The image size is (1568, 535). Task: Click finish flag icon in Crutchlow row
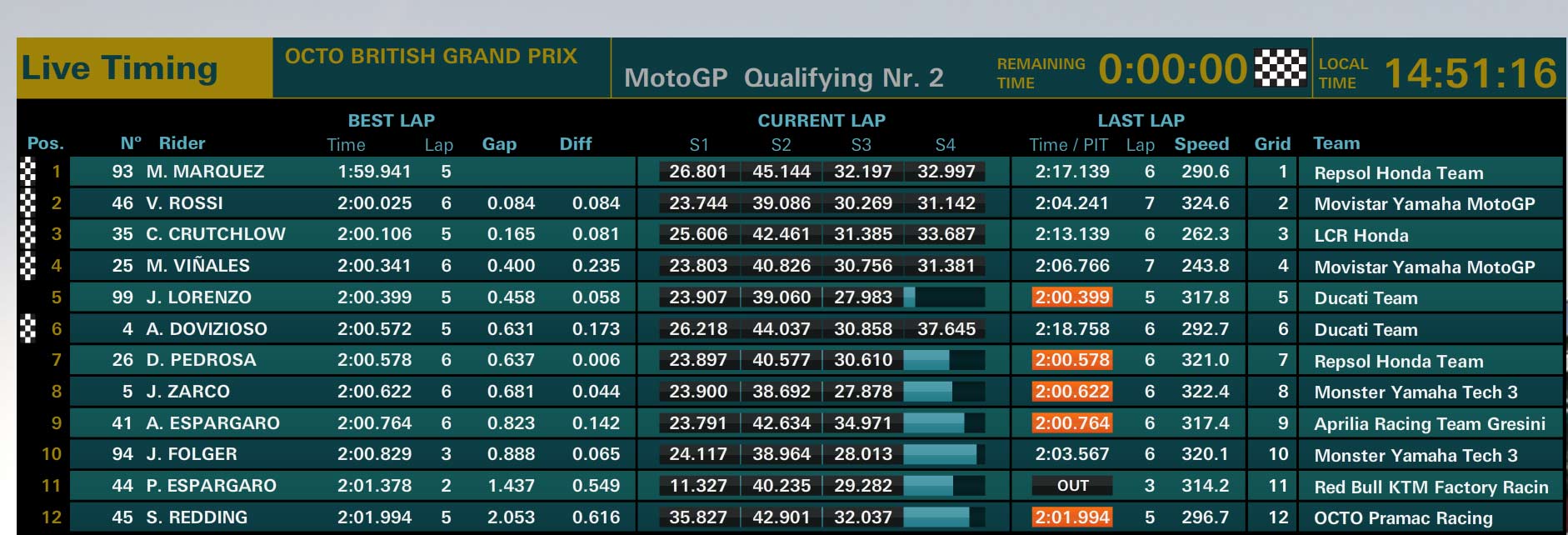pos(28,234)
